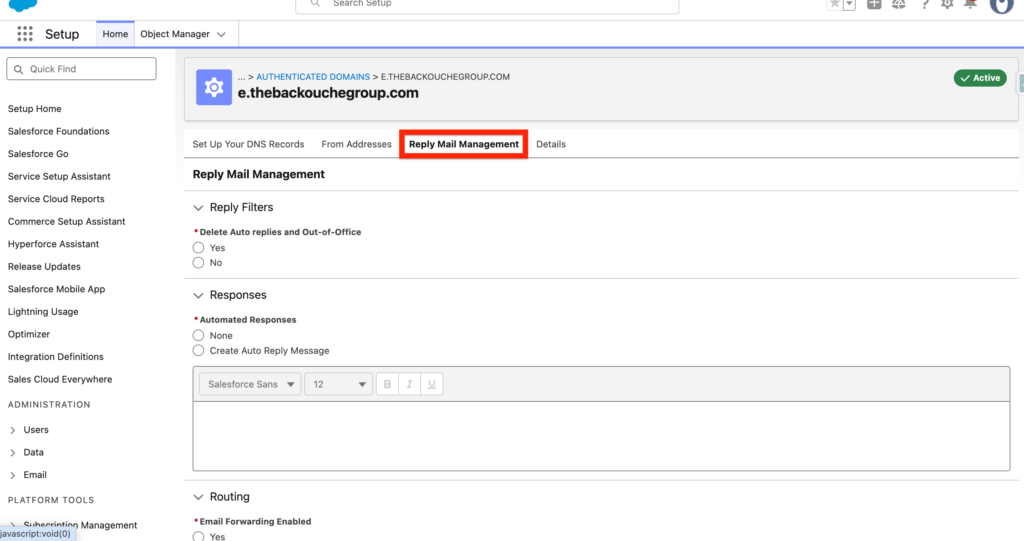
Task: Click the Authenticated Domains breadcrumb link
Action: [312, 77]
